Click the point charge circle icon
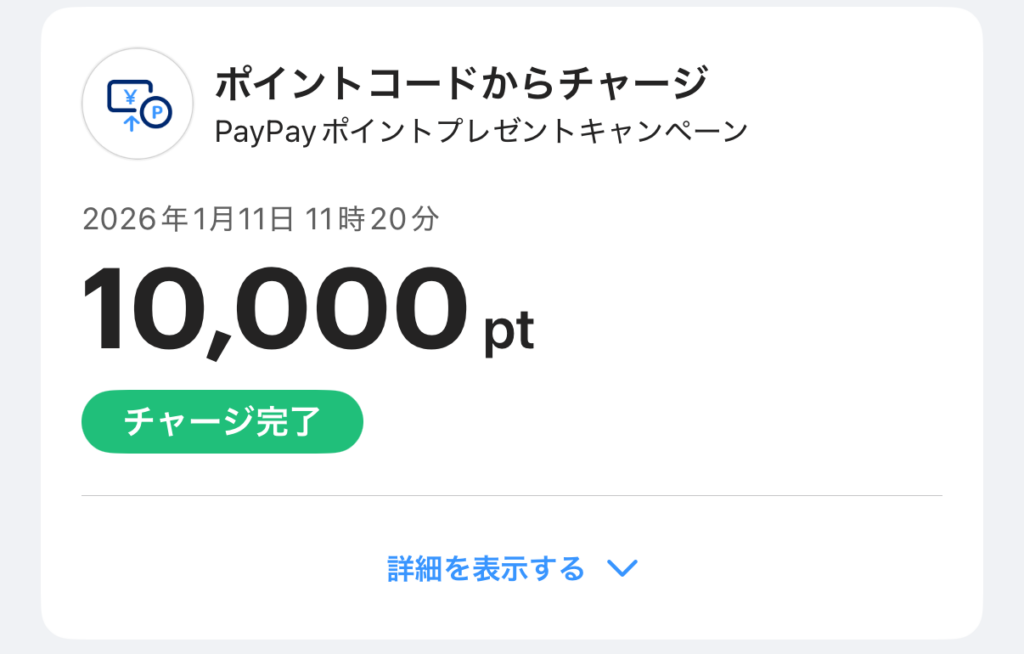1024x654 pixels. coord(137,103)
